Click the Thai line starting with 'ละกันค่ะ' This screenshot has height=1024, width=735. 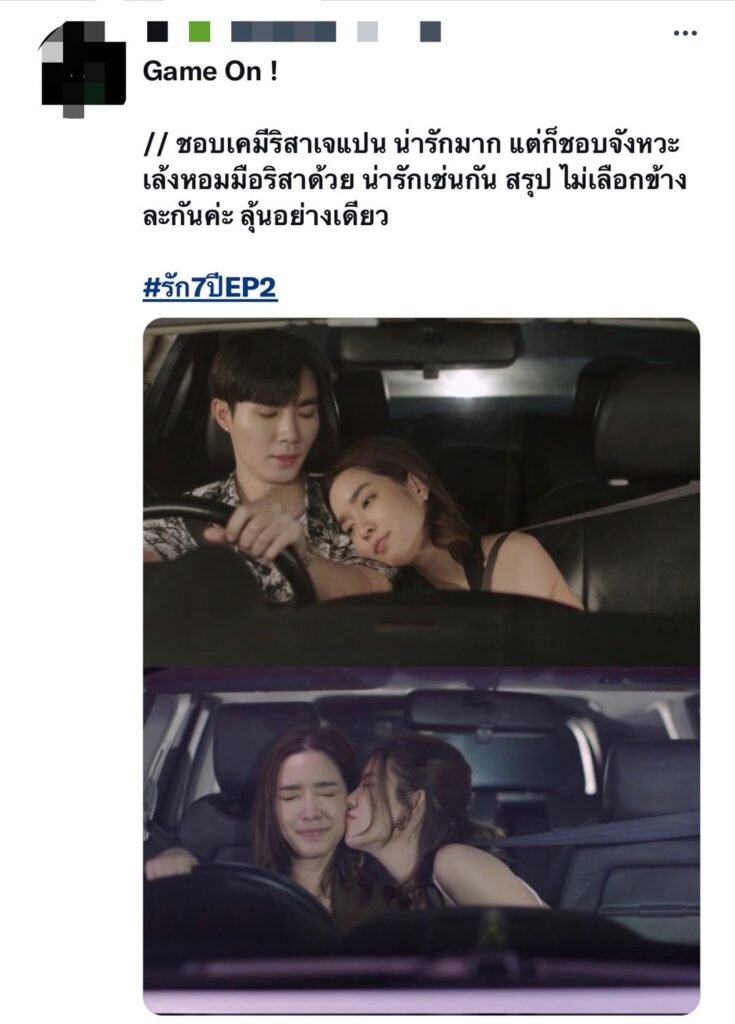[x=265, y=216]
